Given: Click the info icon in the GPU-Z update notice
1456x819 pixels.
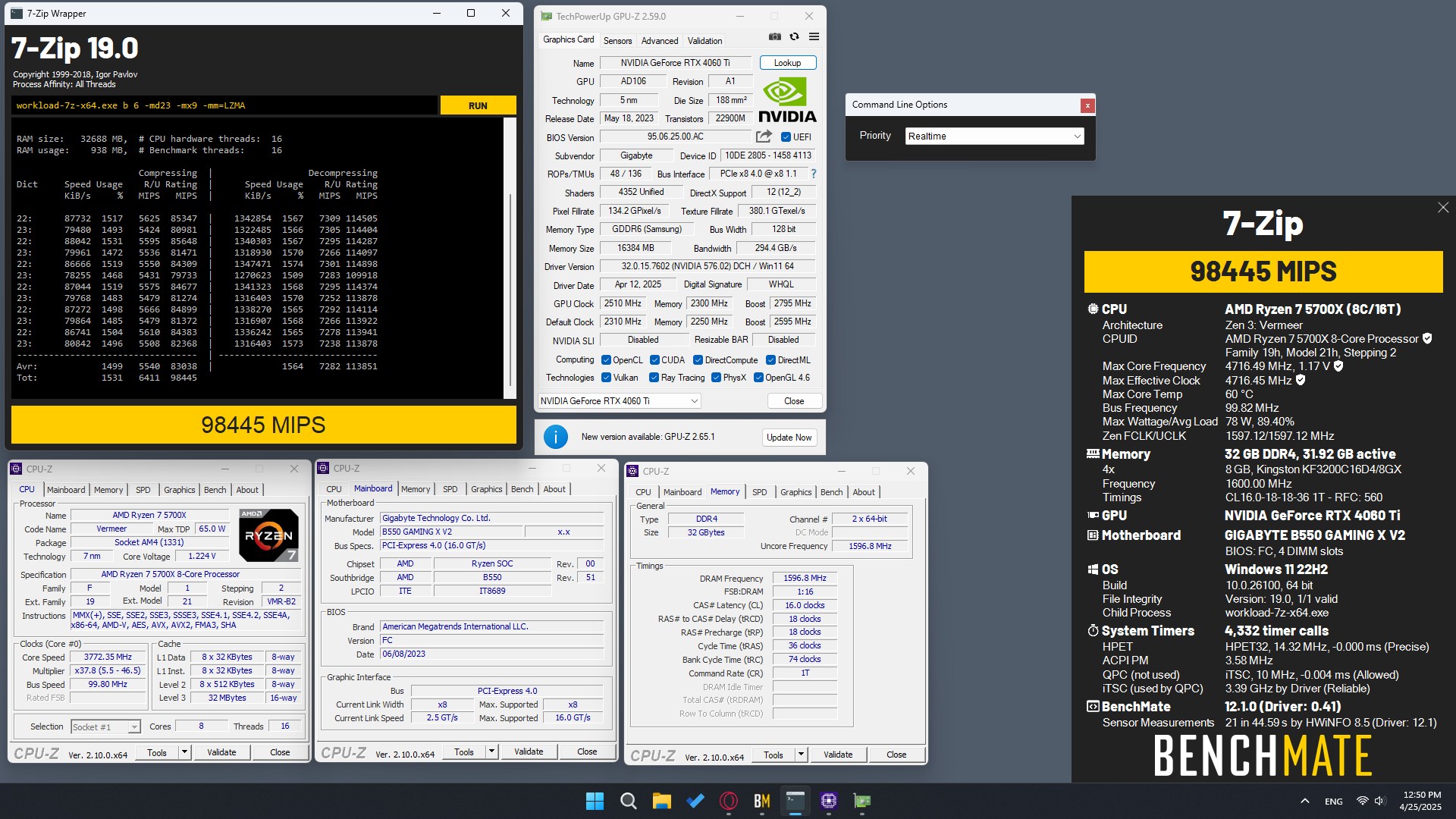Looking at the screenshot, I should (556, 437).
